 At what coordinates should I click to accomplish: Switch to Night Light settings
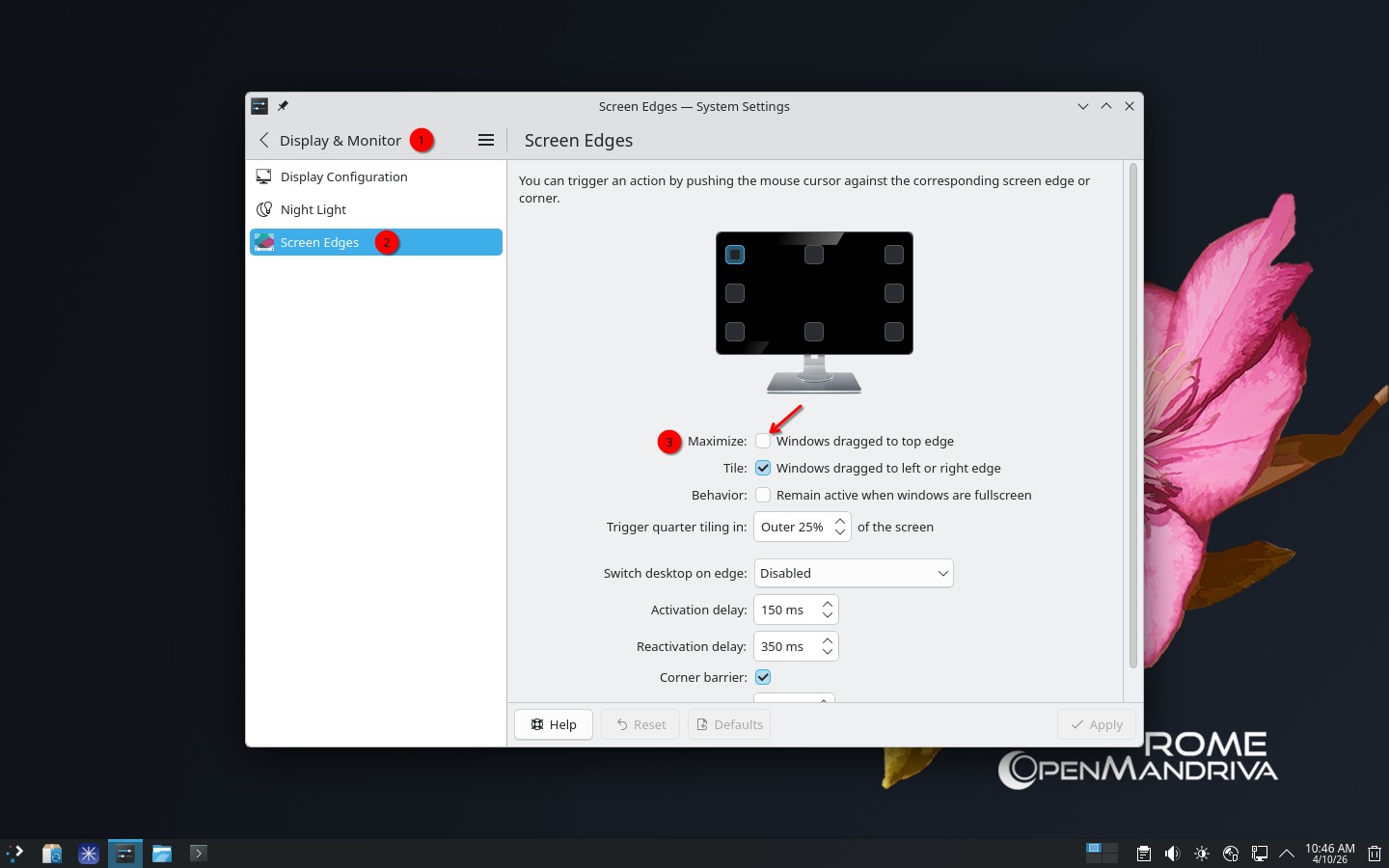pos(313,209)
